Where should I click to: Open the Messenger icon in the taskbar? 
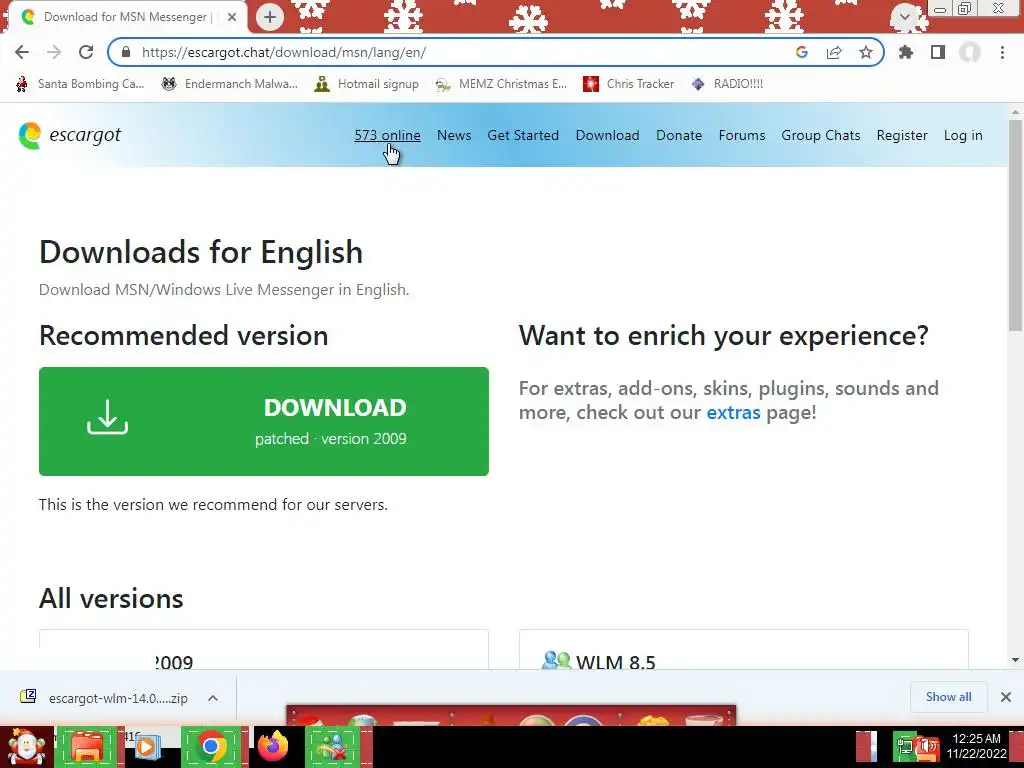[x=332, y=747]
